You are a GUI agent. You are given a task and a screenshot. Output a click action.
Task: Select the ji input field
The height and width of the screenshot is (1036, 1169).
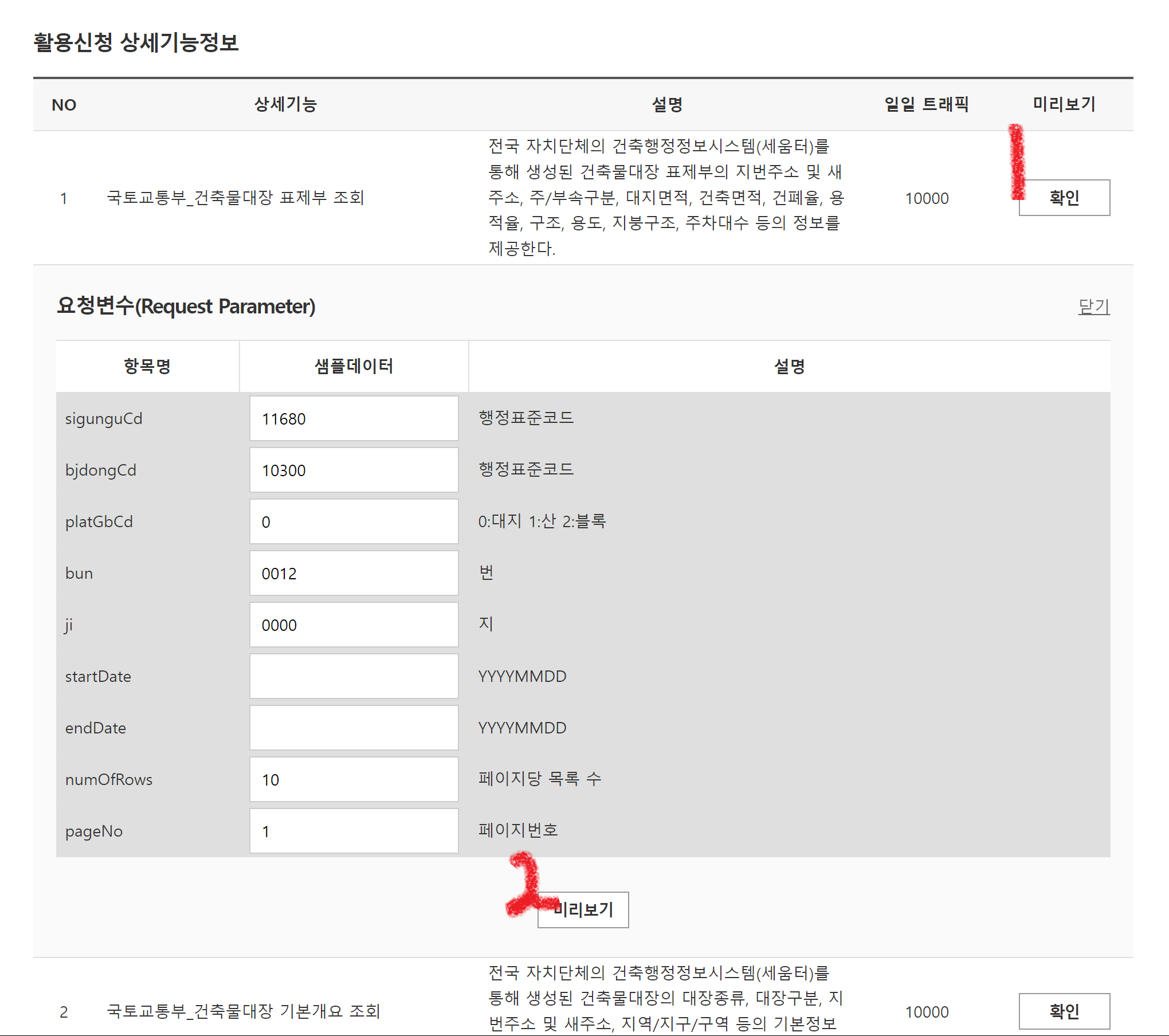(354, 625)
